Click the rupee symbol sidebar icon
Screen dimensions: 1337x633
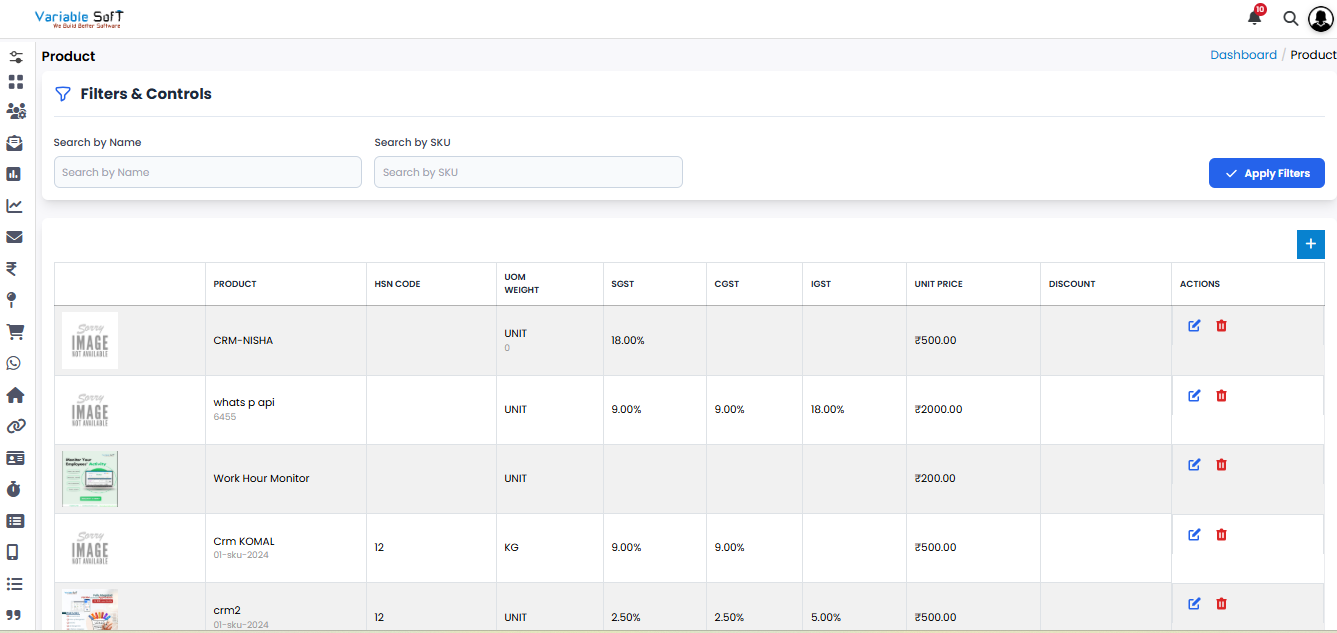coord(12,268)
